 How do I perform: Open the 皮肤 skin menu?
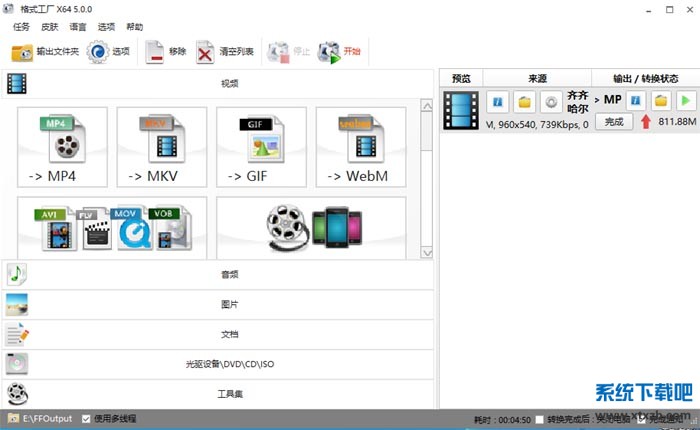coord(49,27)
